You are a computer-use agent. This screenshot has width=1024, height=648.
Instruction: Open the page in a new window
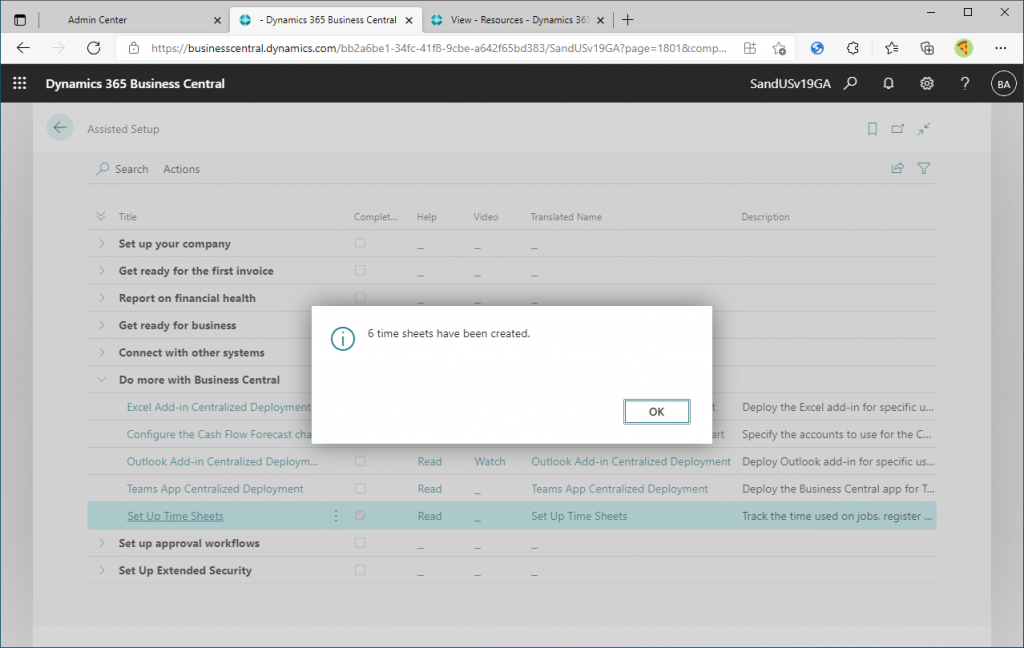tap(898, 129)
